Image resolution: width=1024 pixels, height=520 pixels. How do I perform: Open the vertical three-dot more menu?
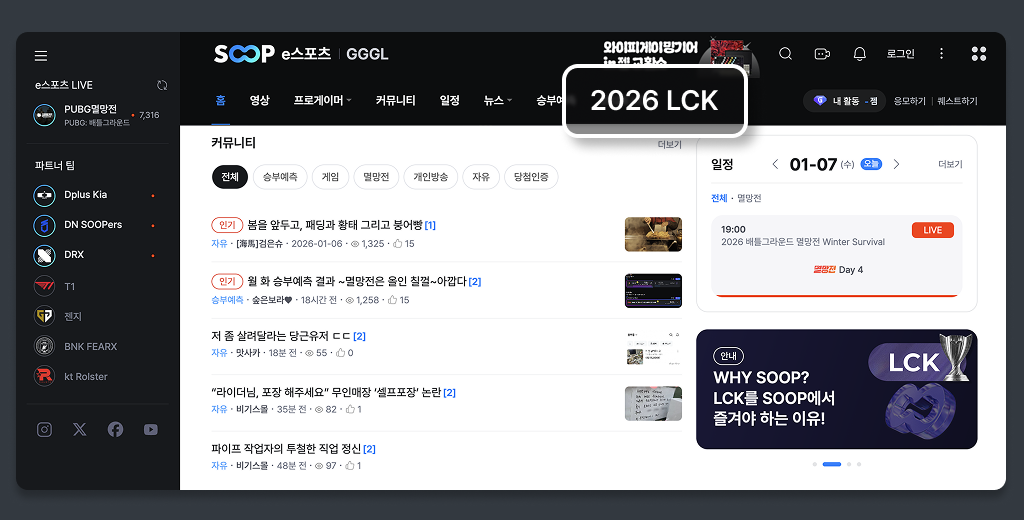click(x=941, y=54)
